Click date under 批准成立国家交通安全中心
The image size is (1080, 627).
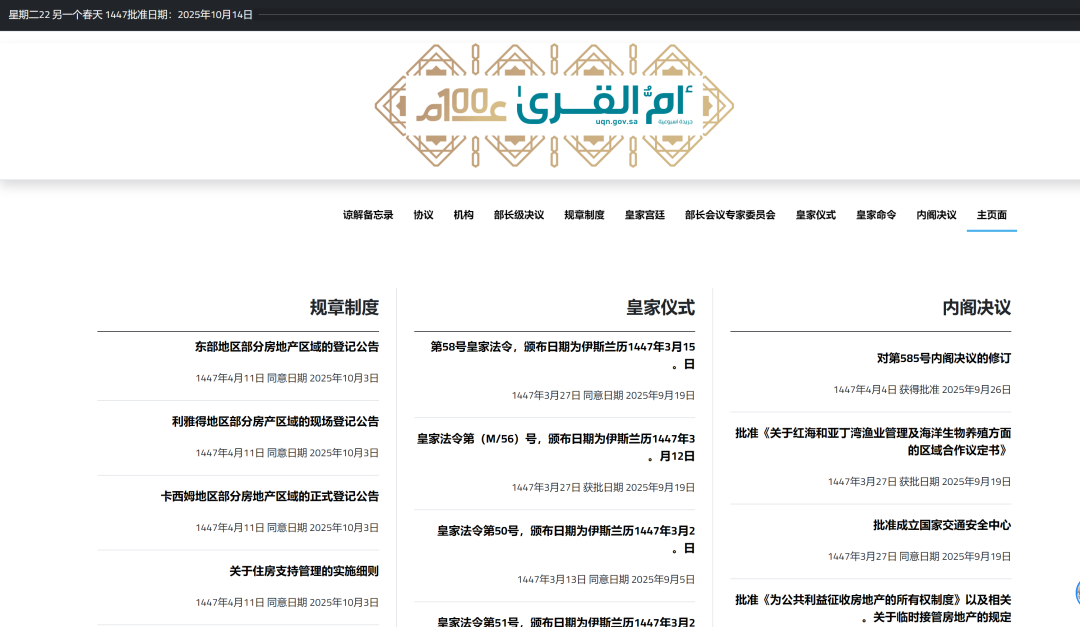point(919,557)
